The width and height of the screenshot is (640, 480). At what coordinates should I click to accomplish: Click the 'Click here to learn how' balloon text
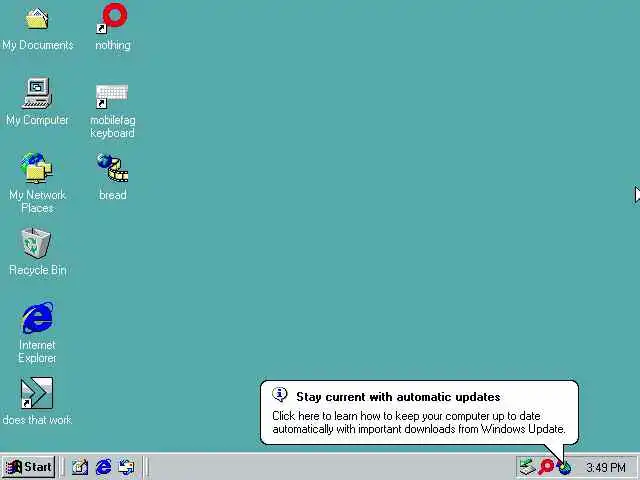[x=419, y=422]
